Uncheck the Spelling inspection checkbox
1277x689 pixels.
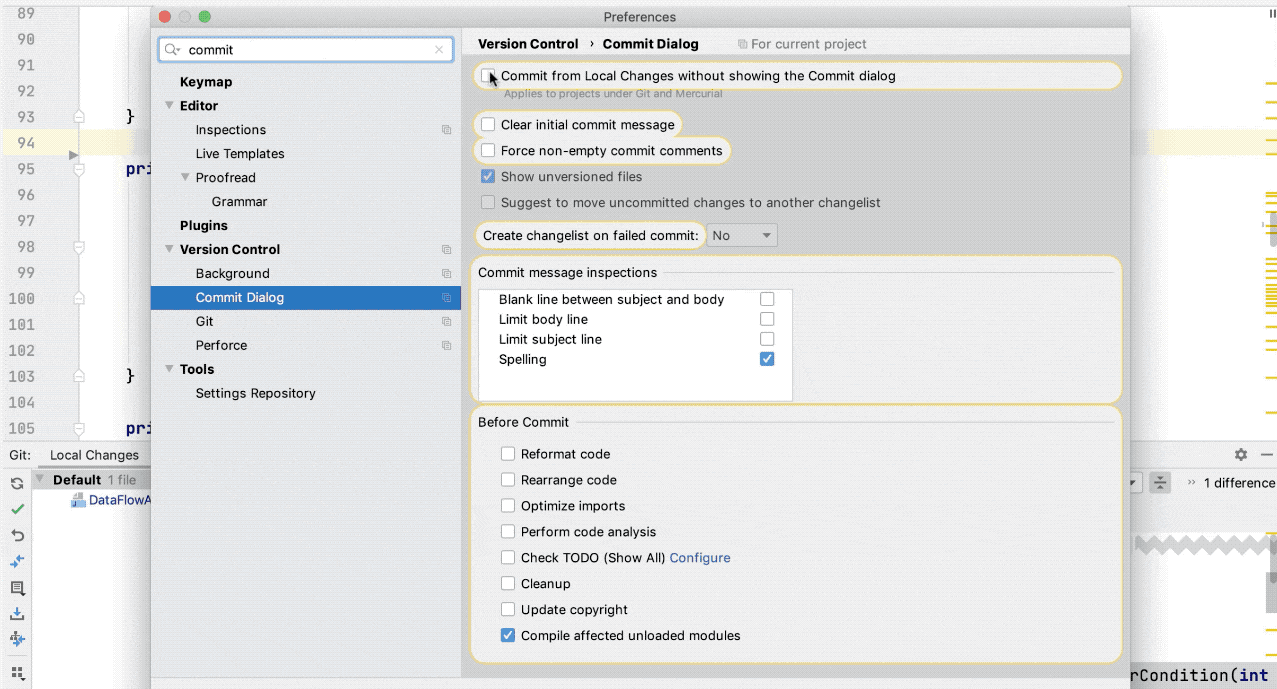coord(767,359)
